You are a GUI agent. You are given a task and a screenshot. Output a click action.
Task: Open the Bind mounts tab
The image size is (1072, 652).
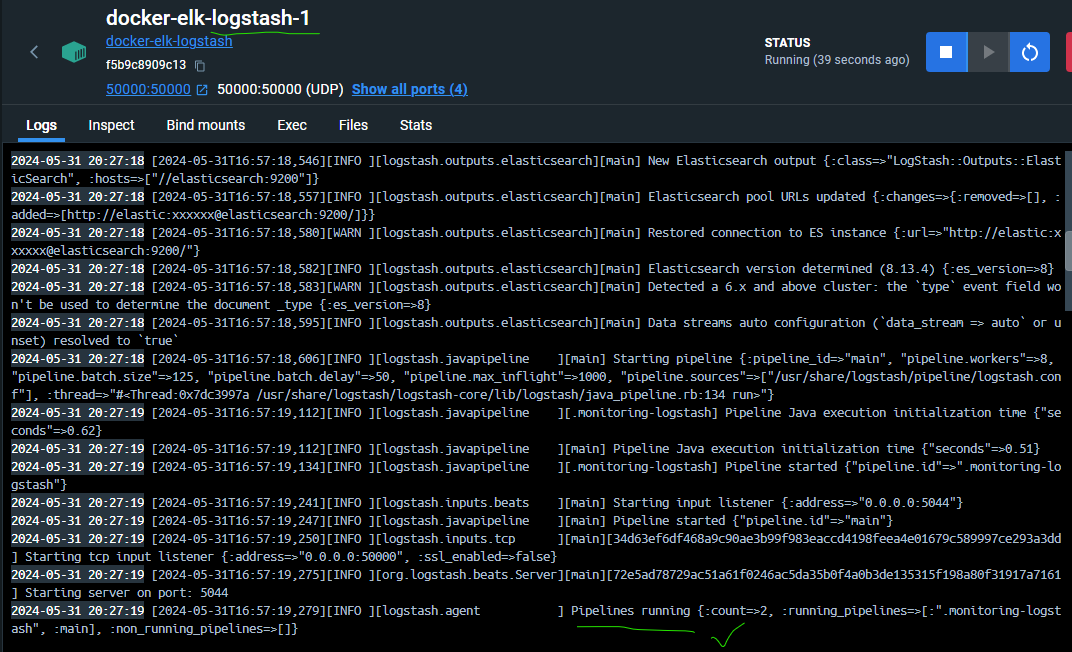(206, 125)
